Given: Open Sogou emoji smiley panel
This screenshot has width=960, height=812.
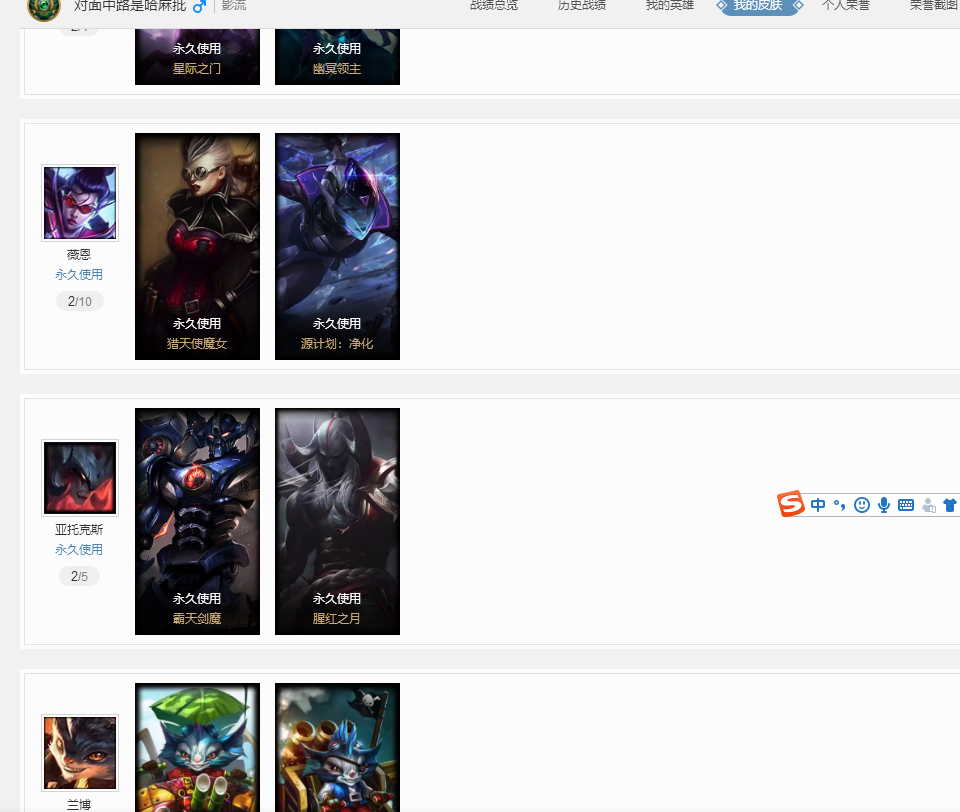Looking at the screenshot, I should [861, 505].
